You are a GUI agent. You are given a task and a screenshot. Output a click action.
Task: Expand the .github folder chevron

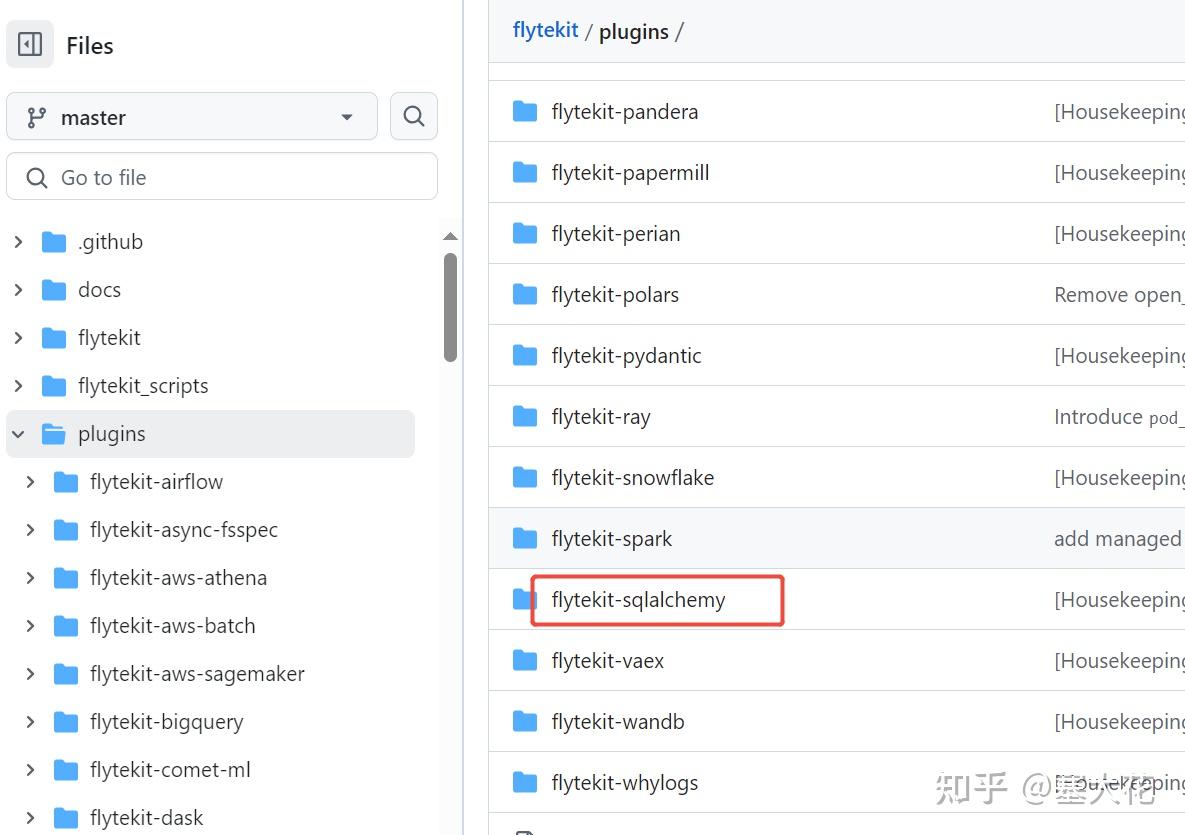point(18,241)
